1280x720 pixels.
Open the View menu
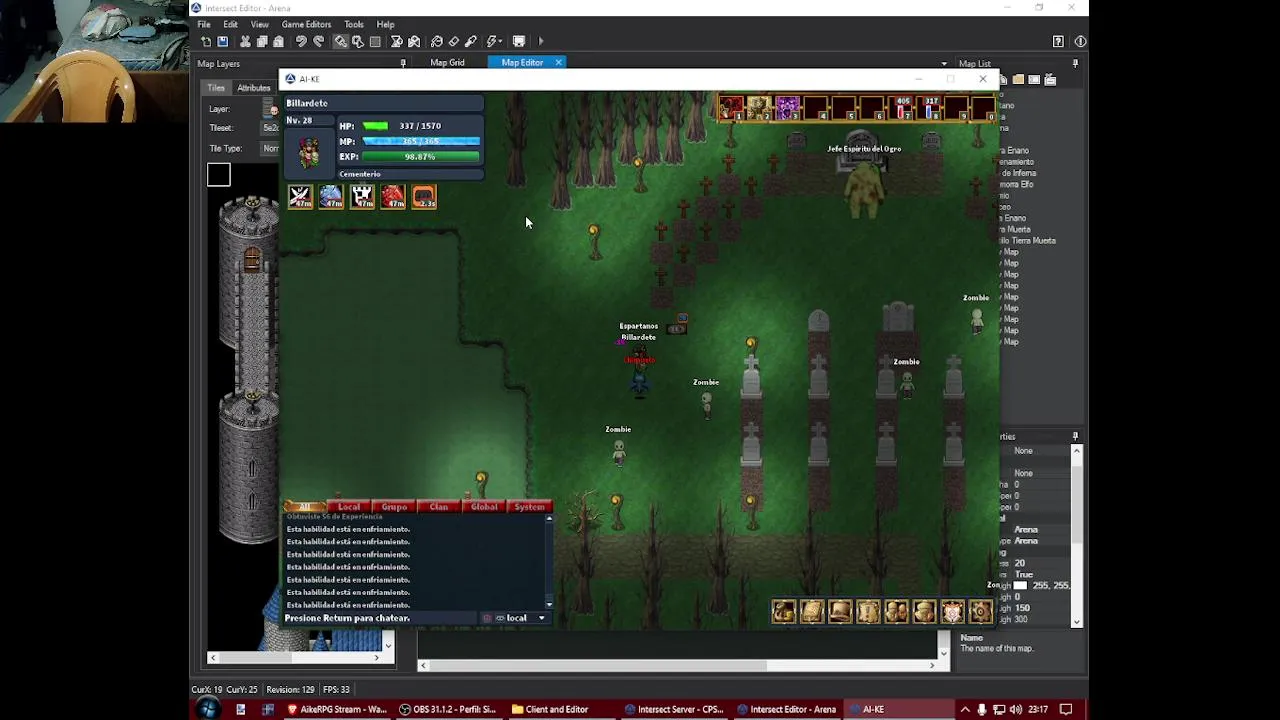coord(259,24)
